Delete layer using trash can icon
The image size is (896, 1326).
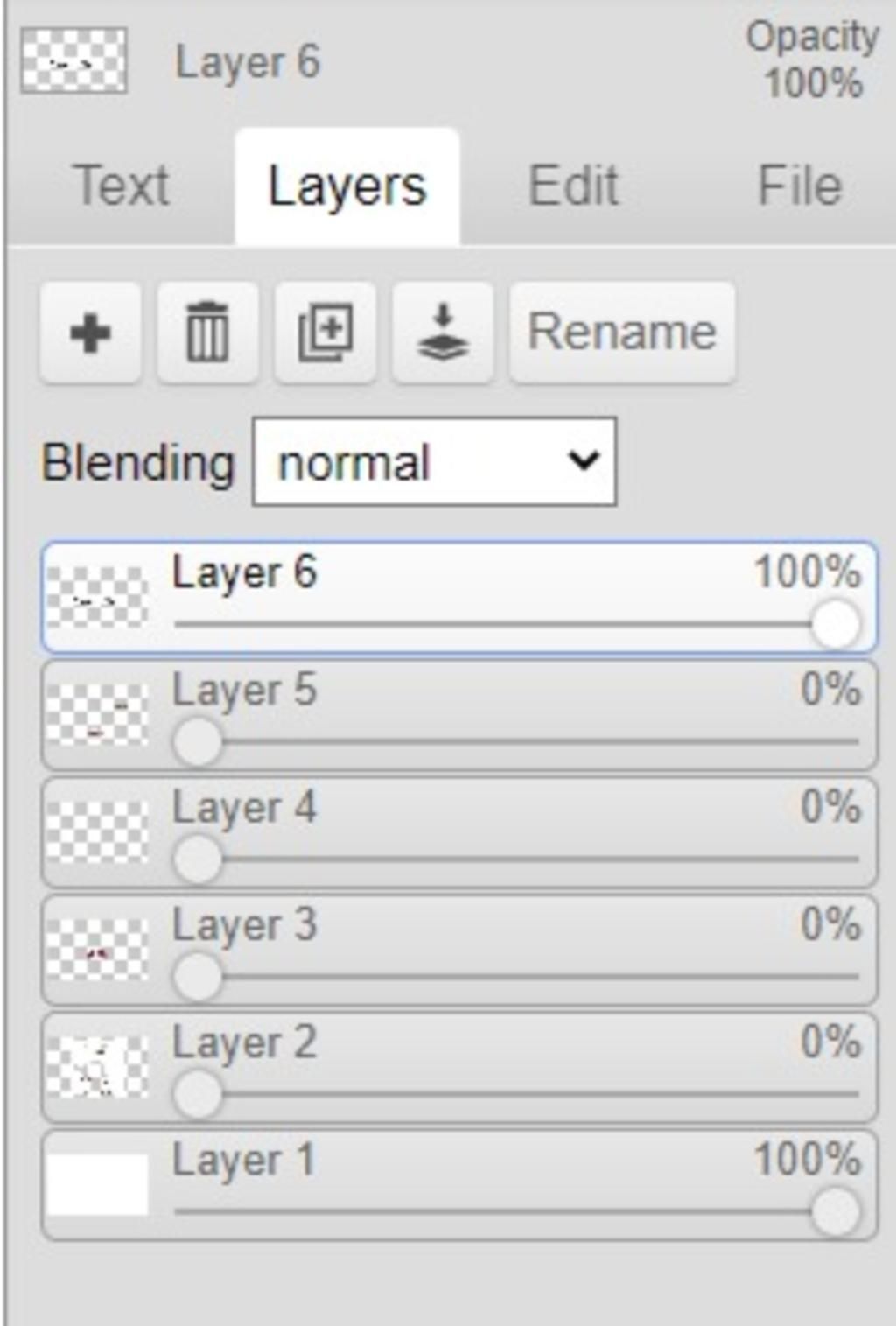click(x=207, y=333)
